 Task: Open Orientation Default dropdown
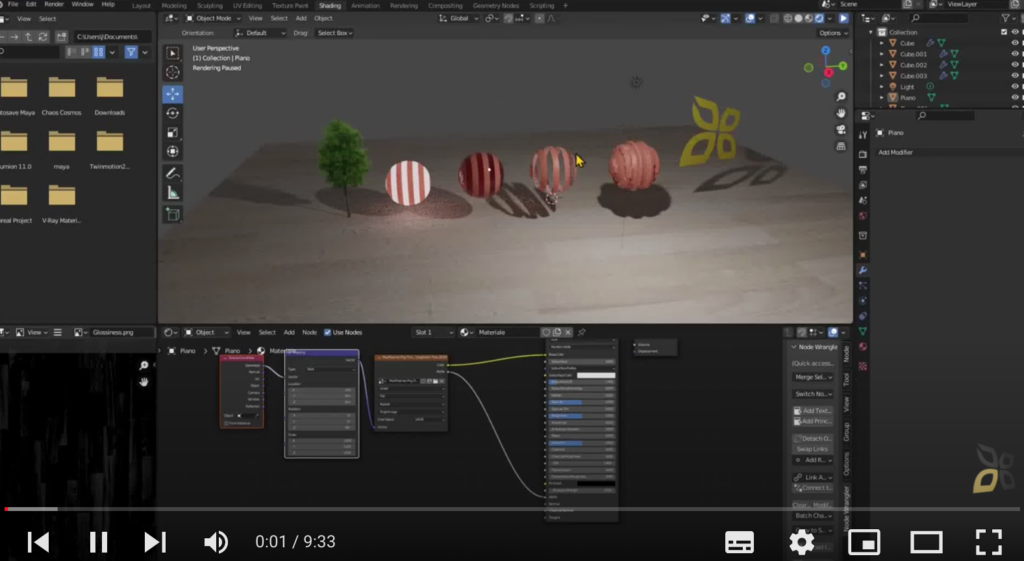pos(260,33)
